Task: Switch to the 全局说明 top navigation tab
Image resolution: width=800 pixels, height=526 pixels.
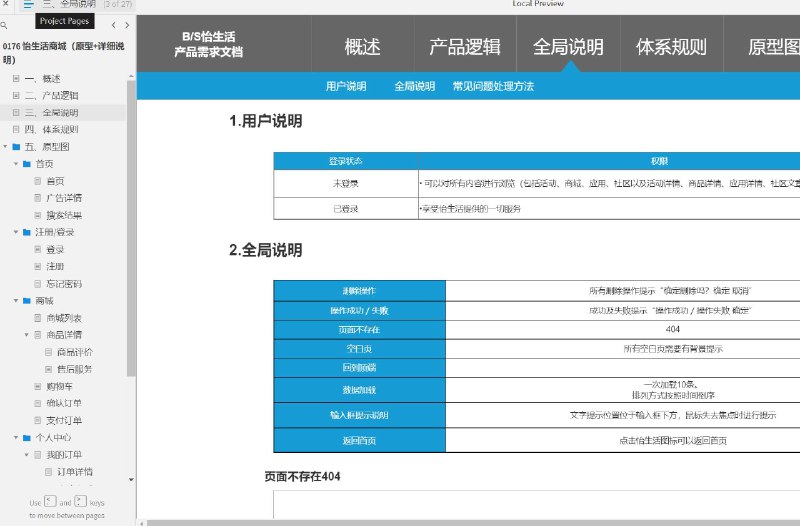Action: point(568,47)
